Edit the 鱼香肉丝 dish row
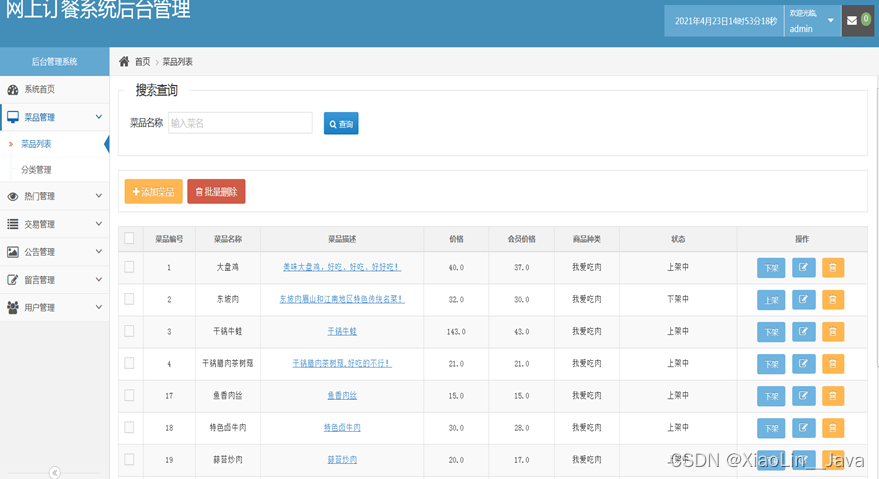Image resolution: width=879 pixels, height=479 pixels. (x=803, y=396)
